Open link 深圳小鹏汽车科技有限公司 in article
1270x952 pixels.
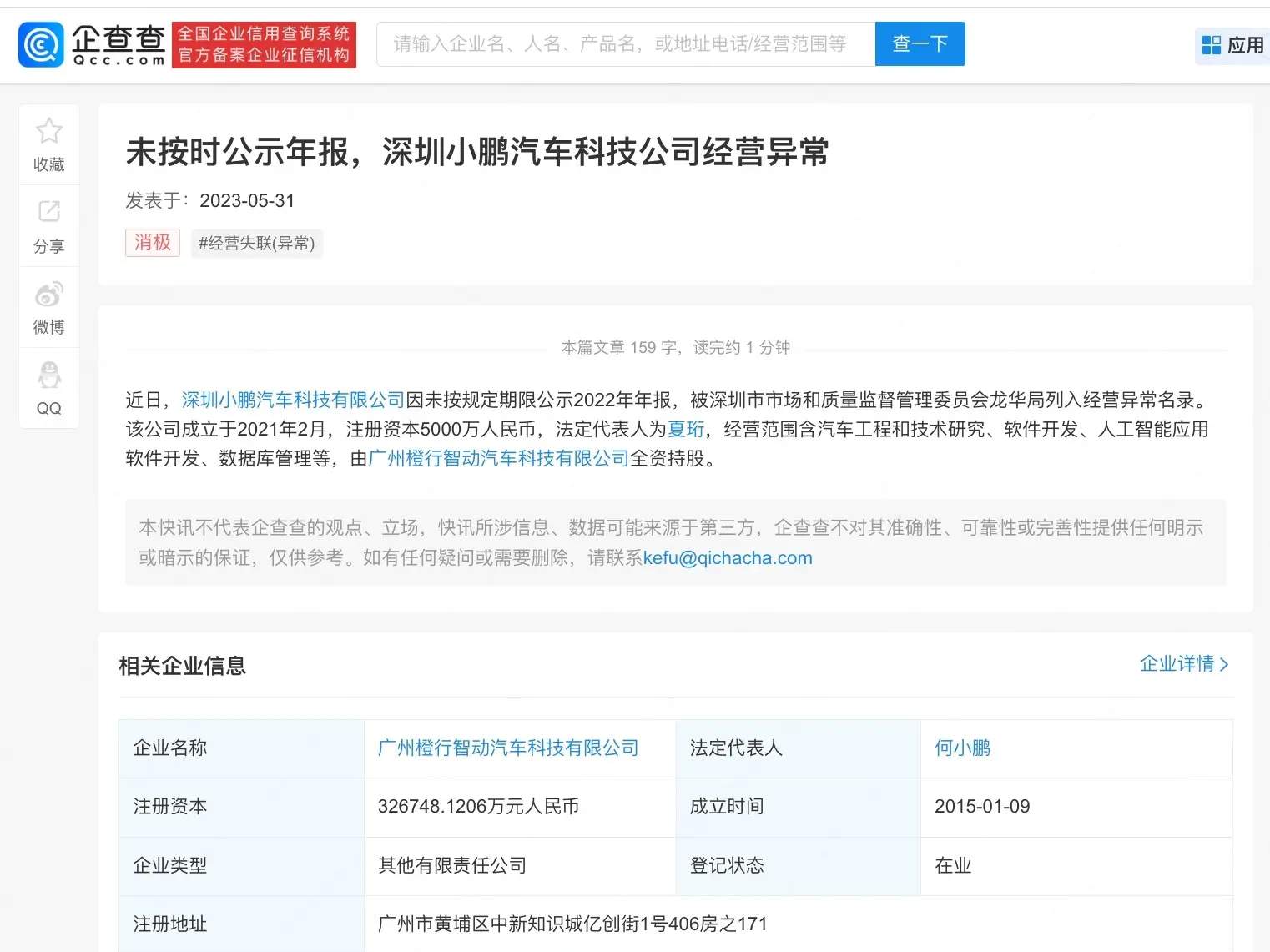(293, 400)
